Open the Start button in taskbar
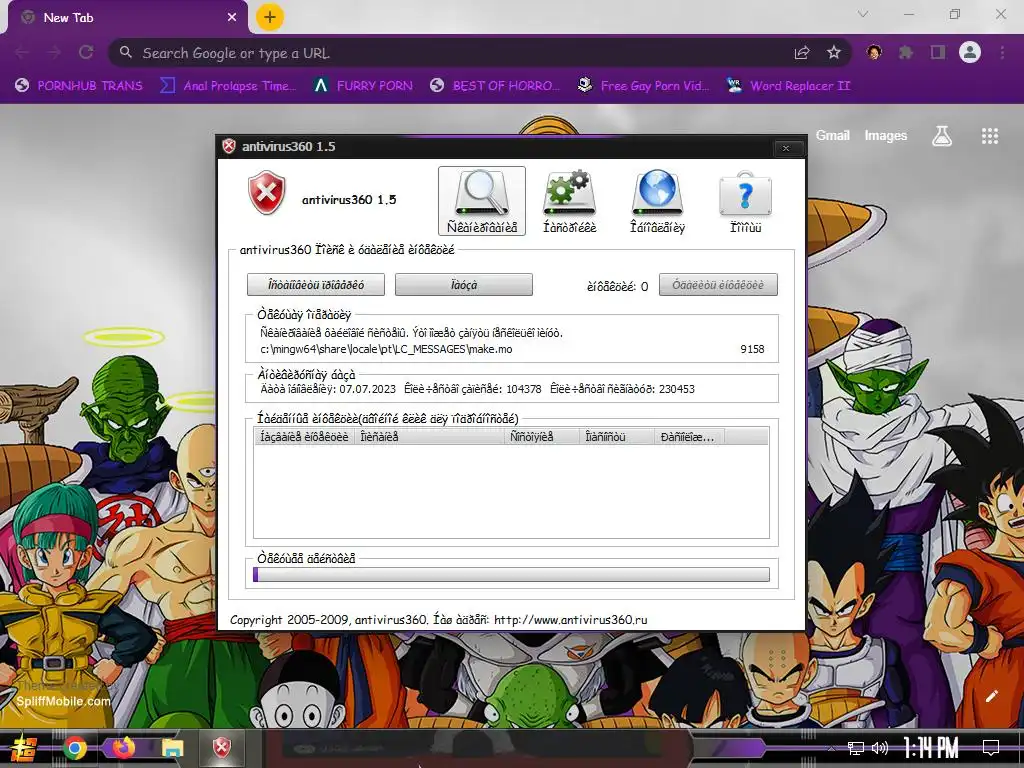This screenshot has height=768, width=1024. tap(24, 748)
